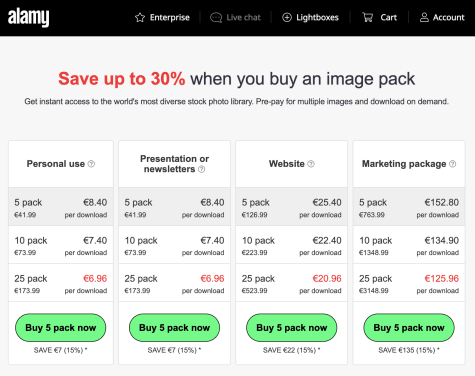Click help icon beside Marketing package
This screenshot has height=376, width=475.
452,164
